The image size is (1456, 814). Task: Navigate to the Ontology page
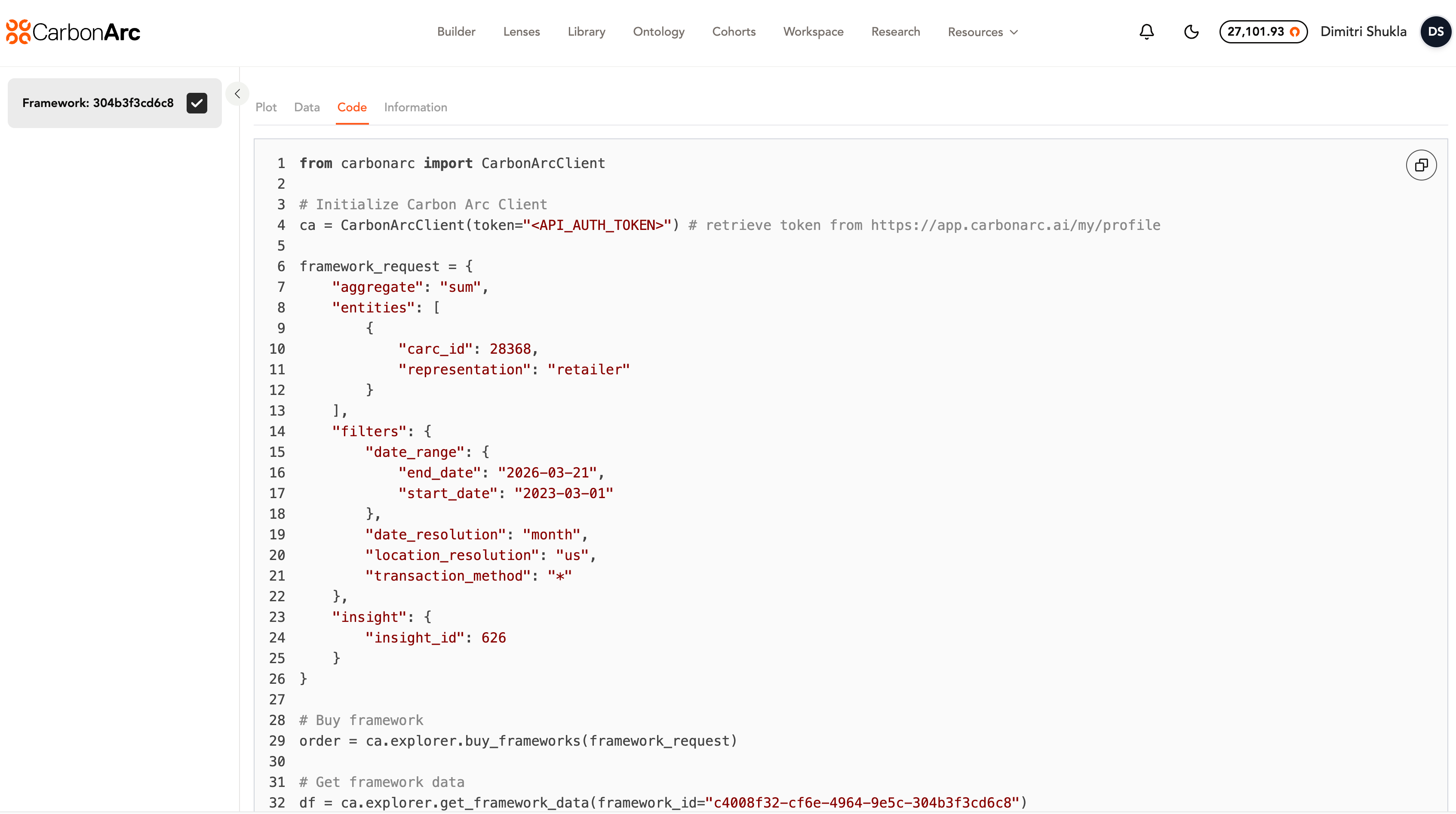(658, 32)
